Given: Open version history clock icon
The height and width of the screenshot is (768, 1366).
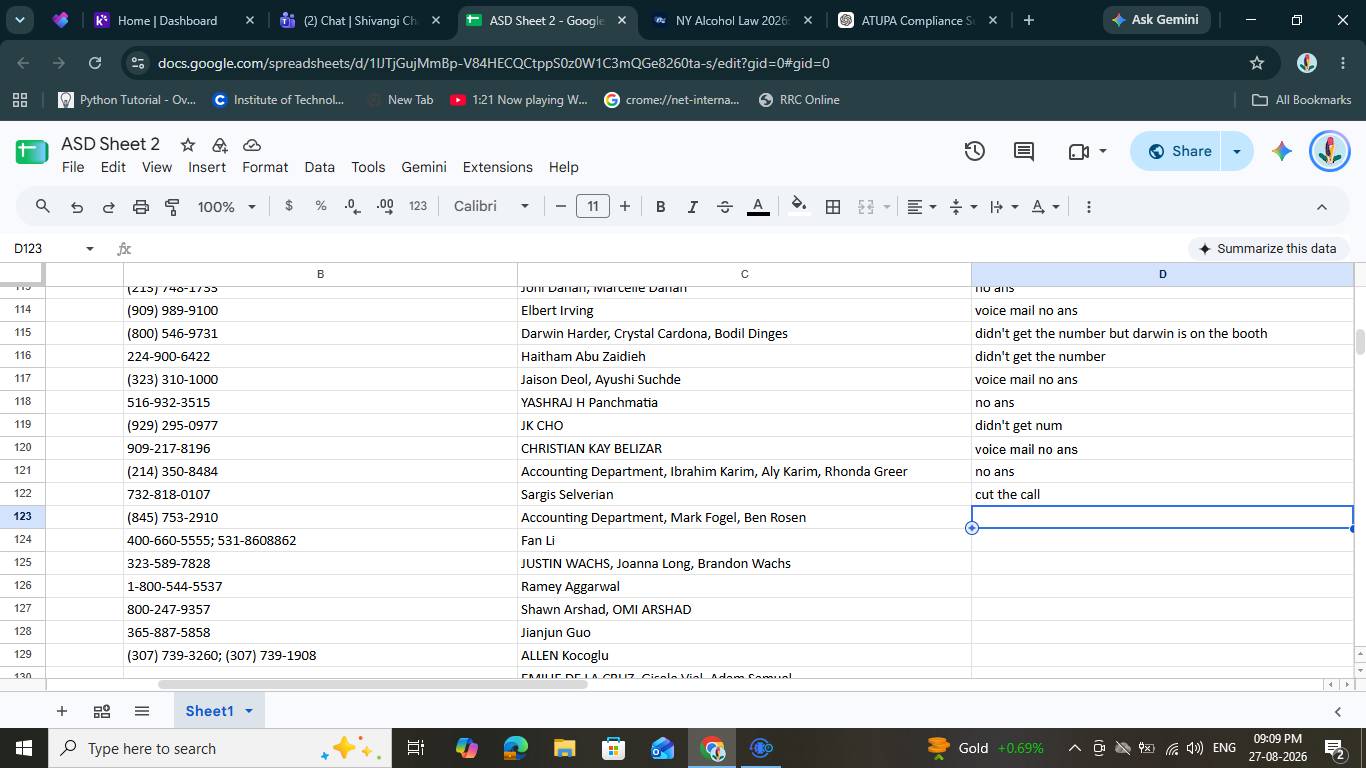Looking at the screenshot, I should tap(974, 151).
